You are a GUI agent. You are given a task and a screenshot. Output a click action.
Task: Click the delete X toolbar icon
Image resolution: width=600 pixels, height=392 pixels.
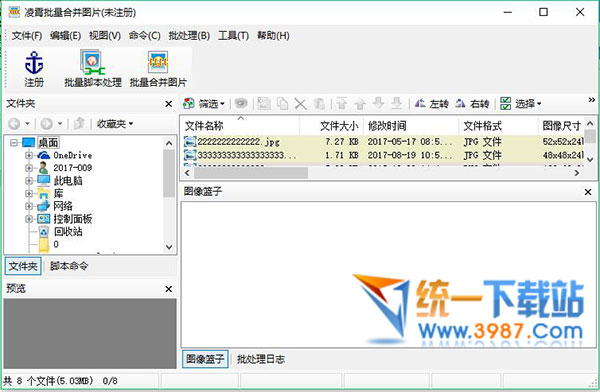pos(301,104)
